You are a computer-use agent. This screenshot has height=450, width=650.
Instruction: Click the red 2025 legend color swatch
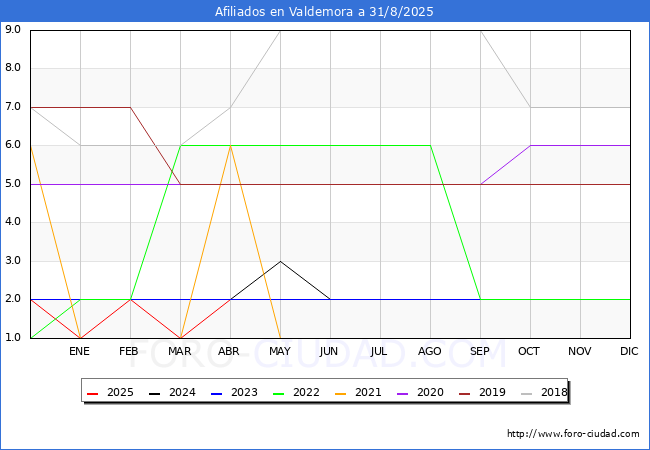[92, 393]
